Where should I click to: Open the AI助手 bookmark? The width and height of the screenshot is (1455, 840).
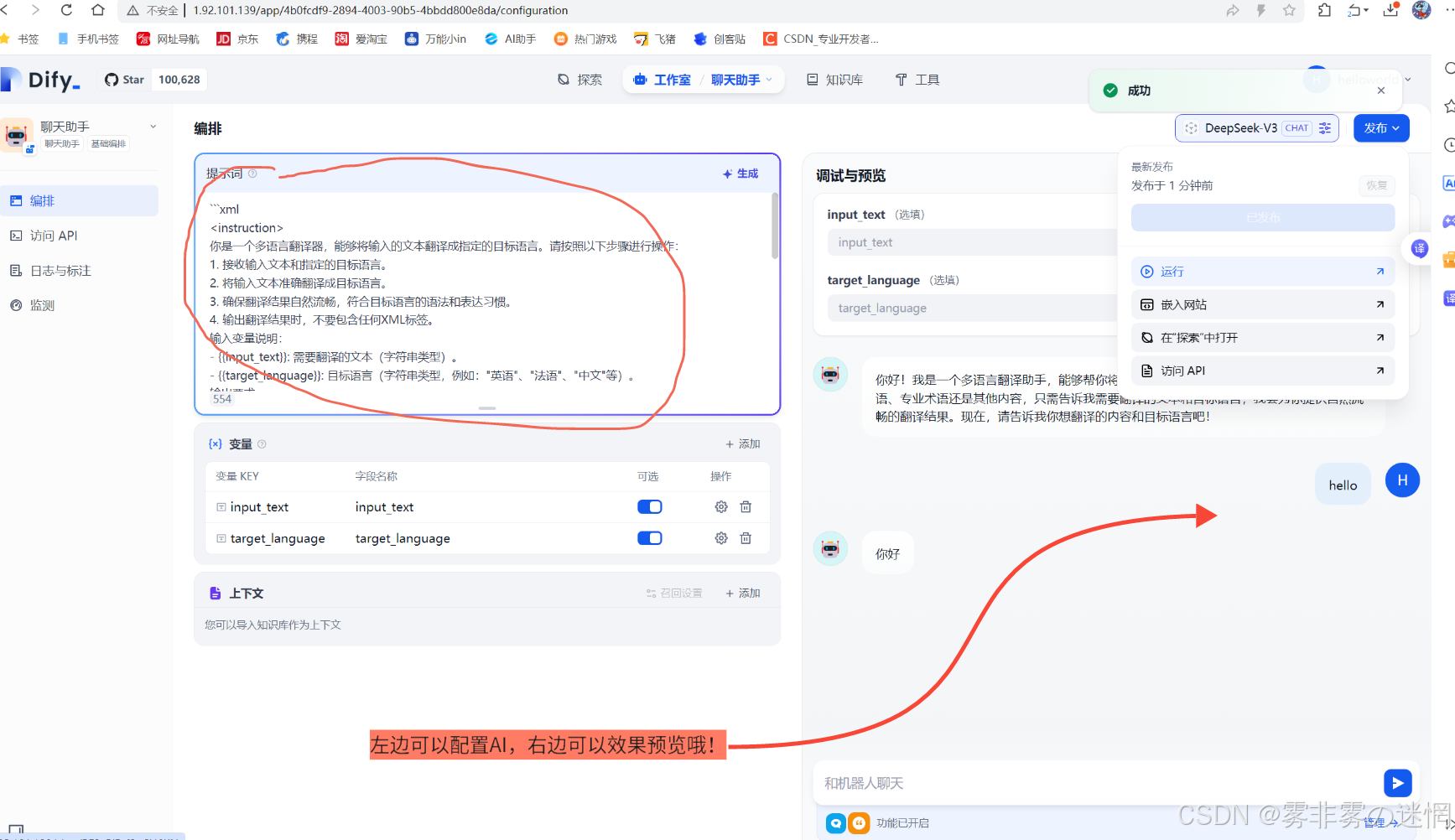(510, 39)
